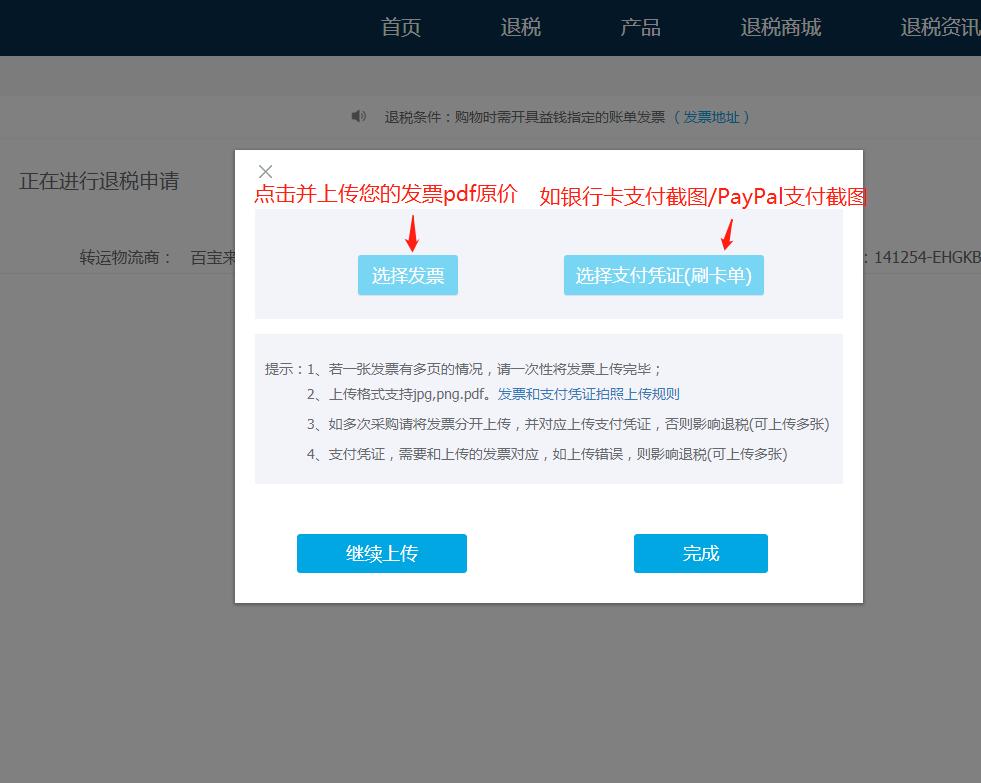The width and height of the screenshot is (981, 783).
Task: Open the 发票地址 link
Action: click(713, 116)
